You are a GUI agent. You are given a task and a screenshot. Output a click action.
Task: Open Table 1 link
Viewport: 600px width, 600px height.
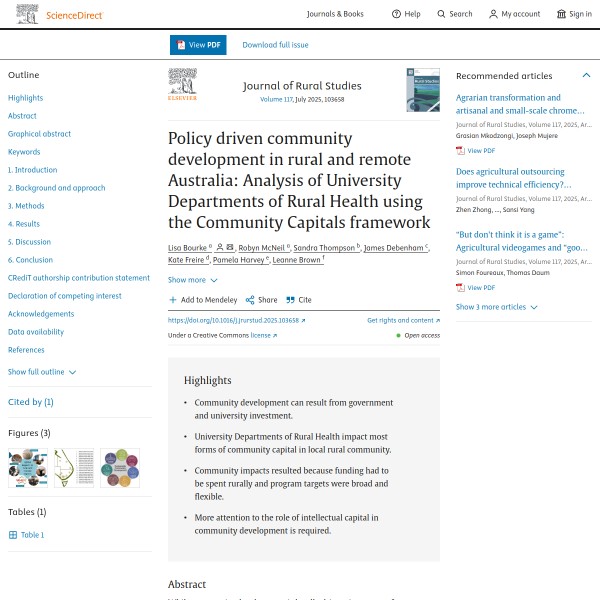[32, 535]
